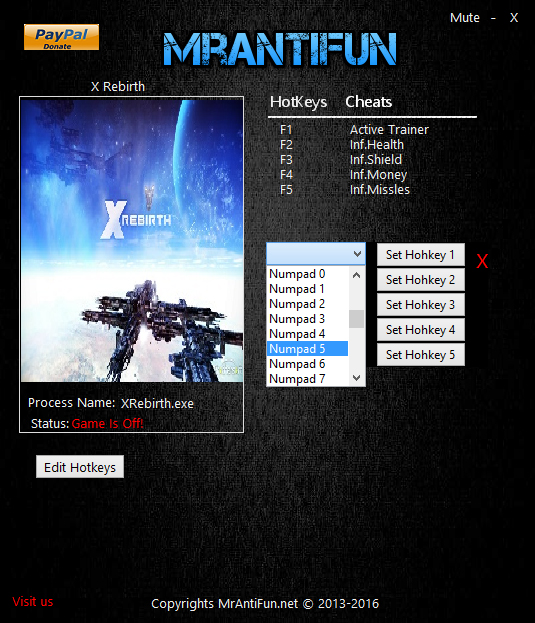Screen dimensions: 535x623
Task: Click the F3 hotkey label
Action: [x=286, y=160]
